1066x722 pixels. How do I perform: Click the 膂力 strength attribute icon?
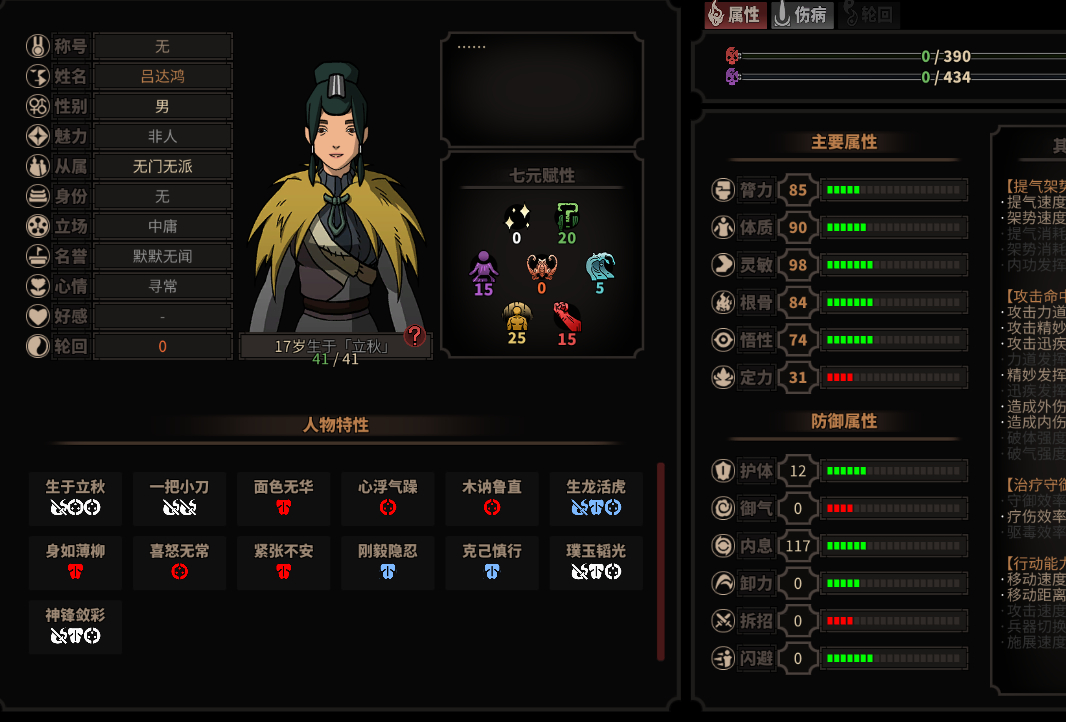click(723, 190)
